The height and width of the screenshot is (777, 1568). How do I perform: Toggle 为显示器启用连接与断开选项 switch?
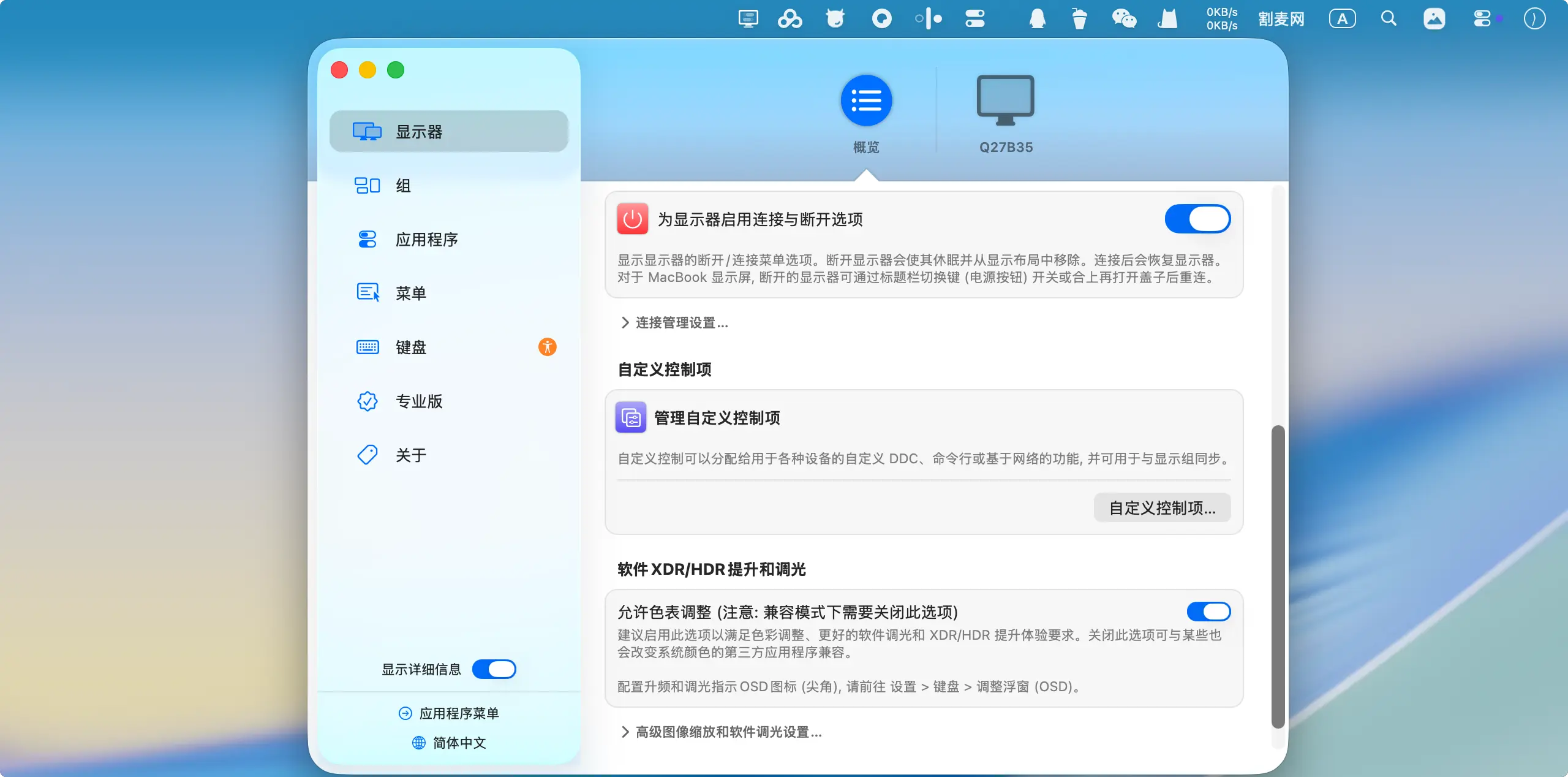(1197, 219)
